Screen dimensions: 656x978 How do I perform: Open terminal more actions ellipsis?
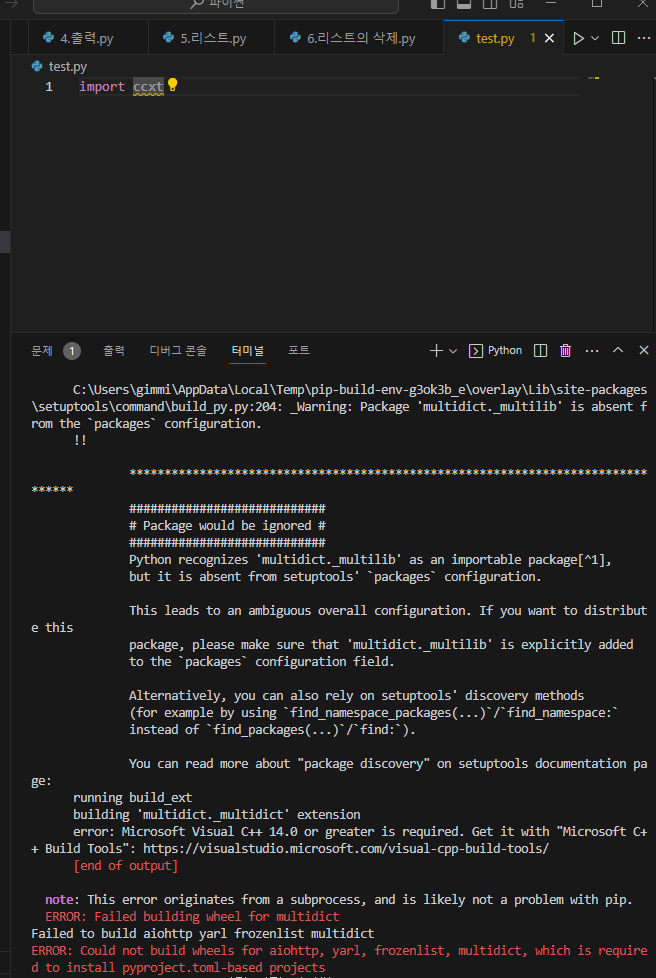coord(591,350)
